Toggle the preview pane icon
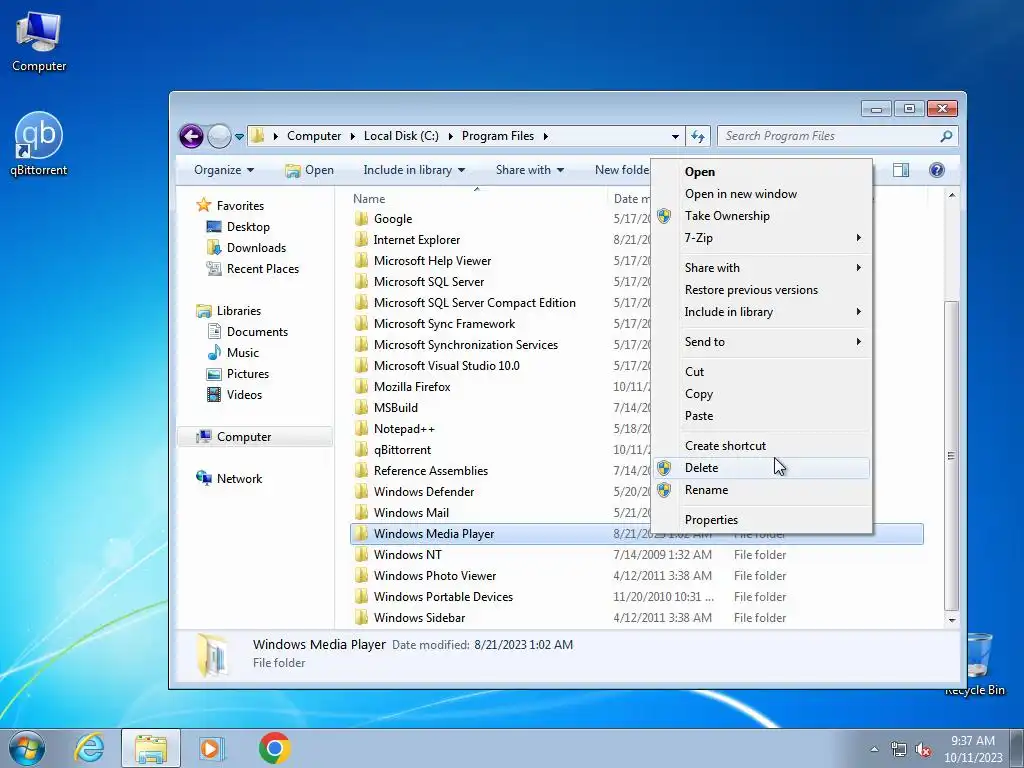Image resolution: width=1024 pixels, height=768 pixels. click(x=901, y=170)
